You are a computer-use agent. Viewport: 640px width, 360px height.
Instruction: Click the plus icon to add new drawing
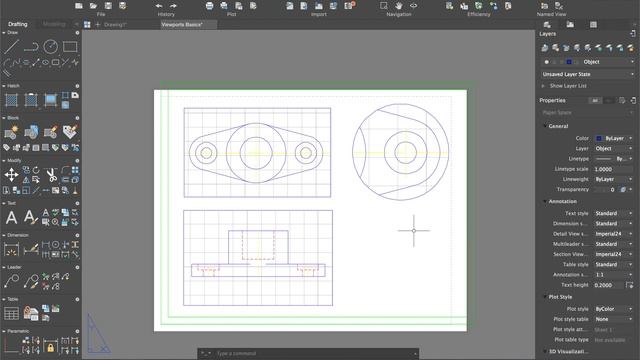tap(98, 24)
